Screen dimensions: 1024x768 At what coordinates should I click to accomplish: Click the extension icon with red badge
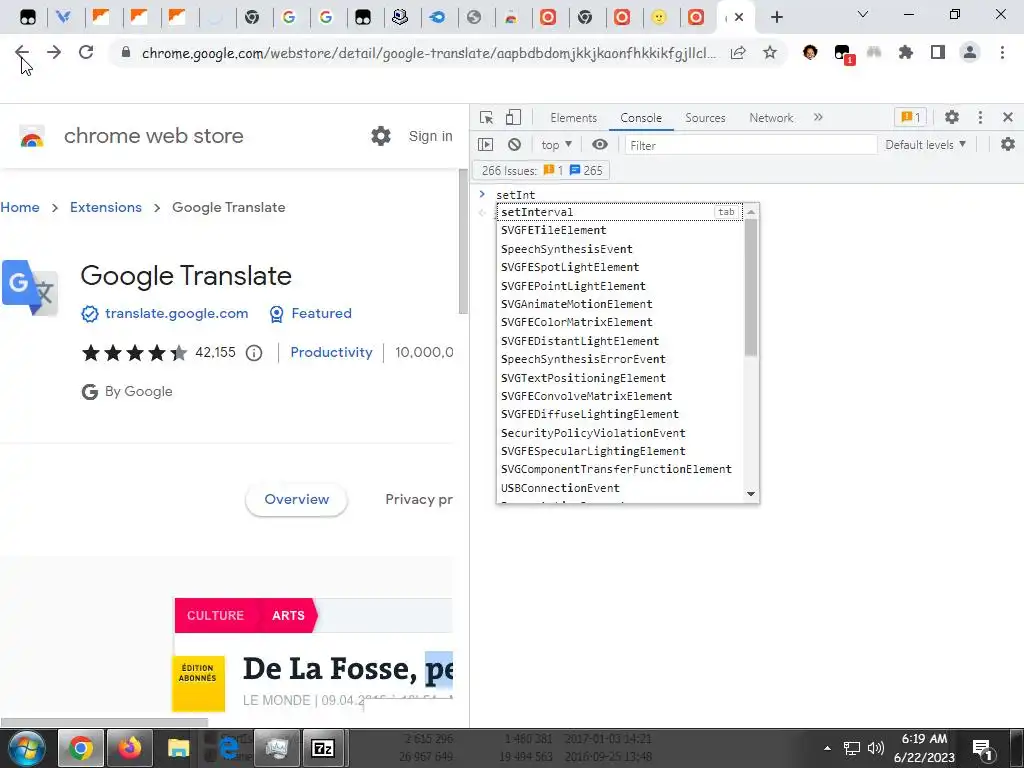(x=843, y=54)
